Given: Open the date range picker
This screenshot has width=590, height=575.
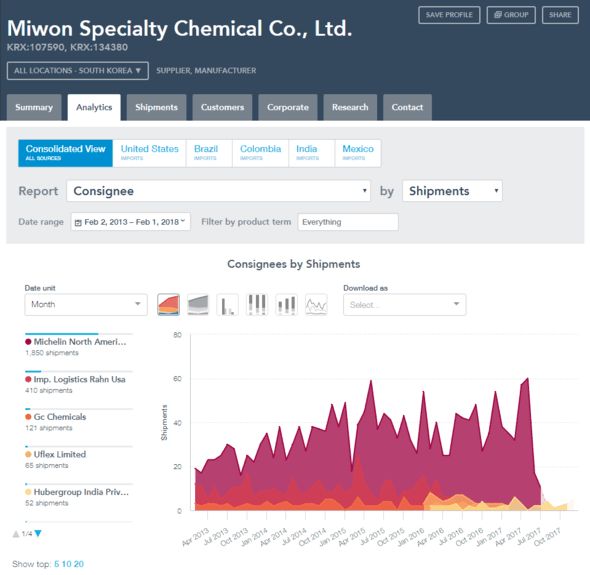Looking at the screenshot, I should tap(131, 222).
